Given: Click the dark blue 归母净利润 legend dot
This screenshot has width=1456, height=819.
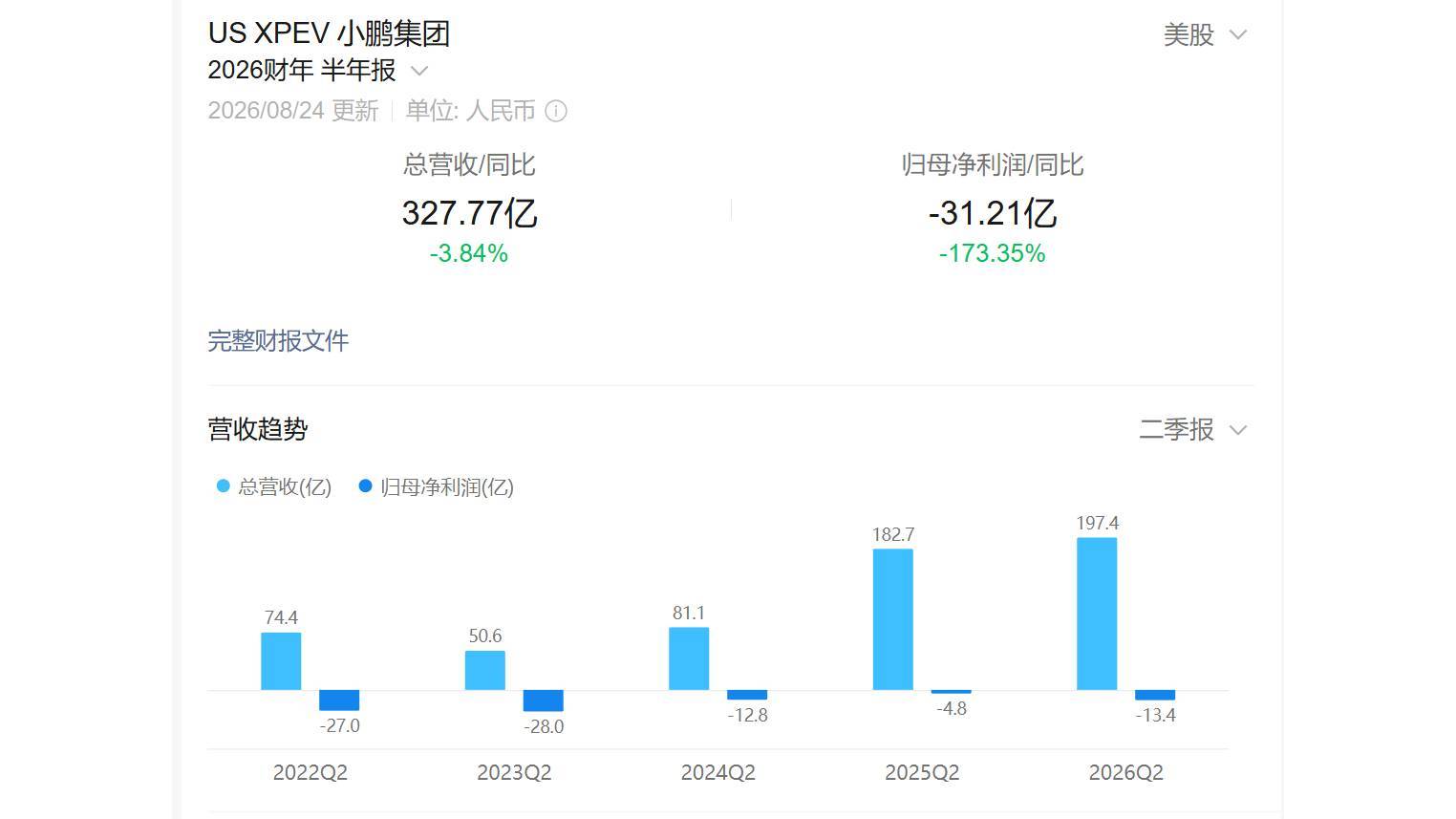Looking at the screenshot, I should tap(365, 486).
